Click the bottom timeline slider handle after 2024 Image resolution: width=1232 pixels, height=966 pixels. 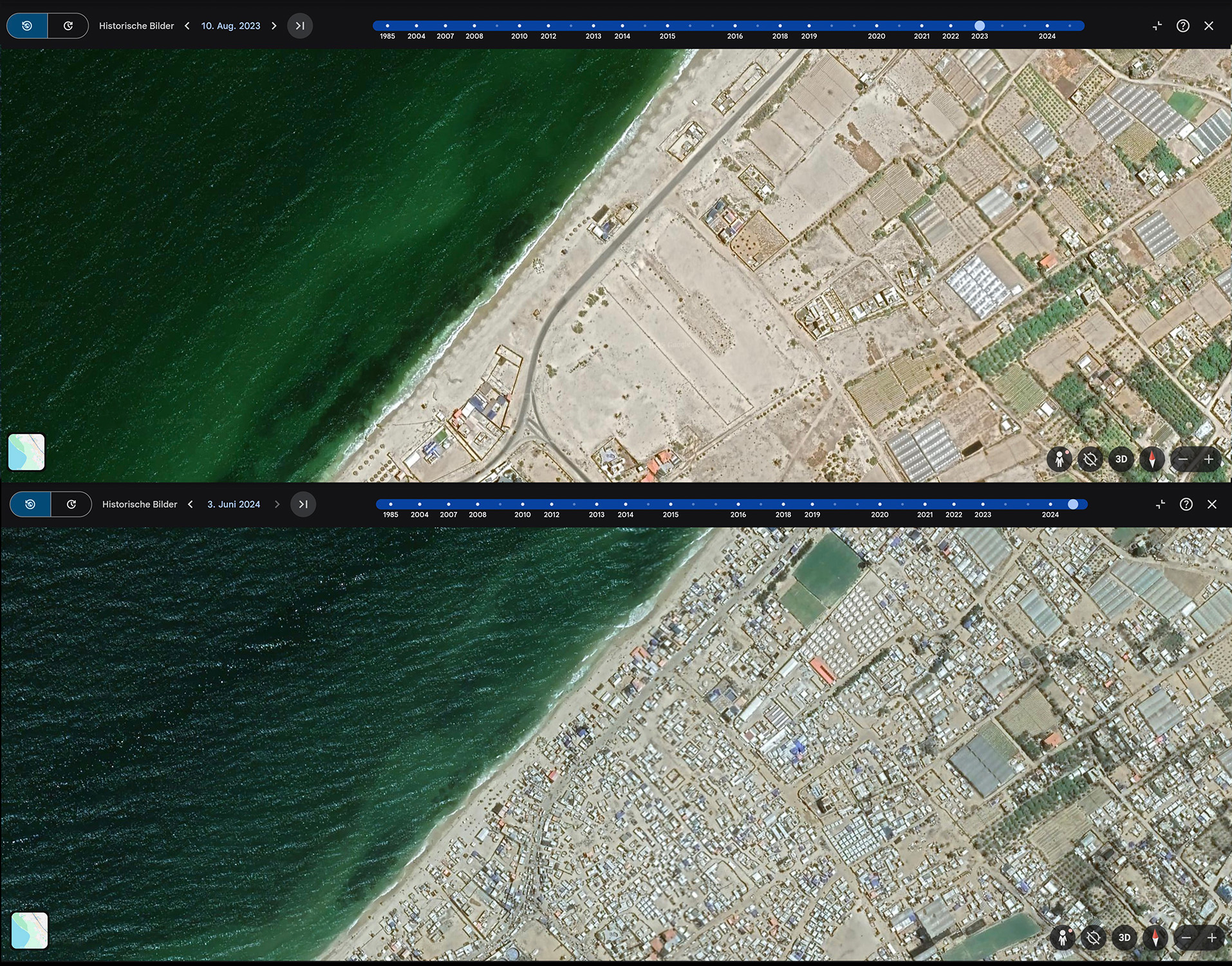coord(1073,504)
